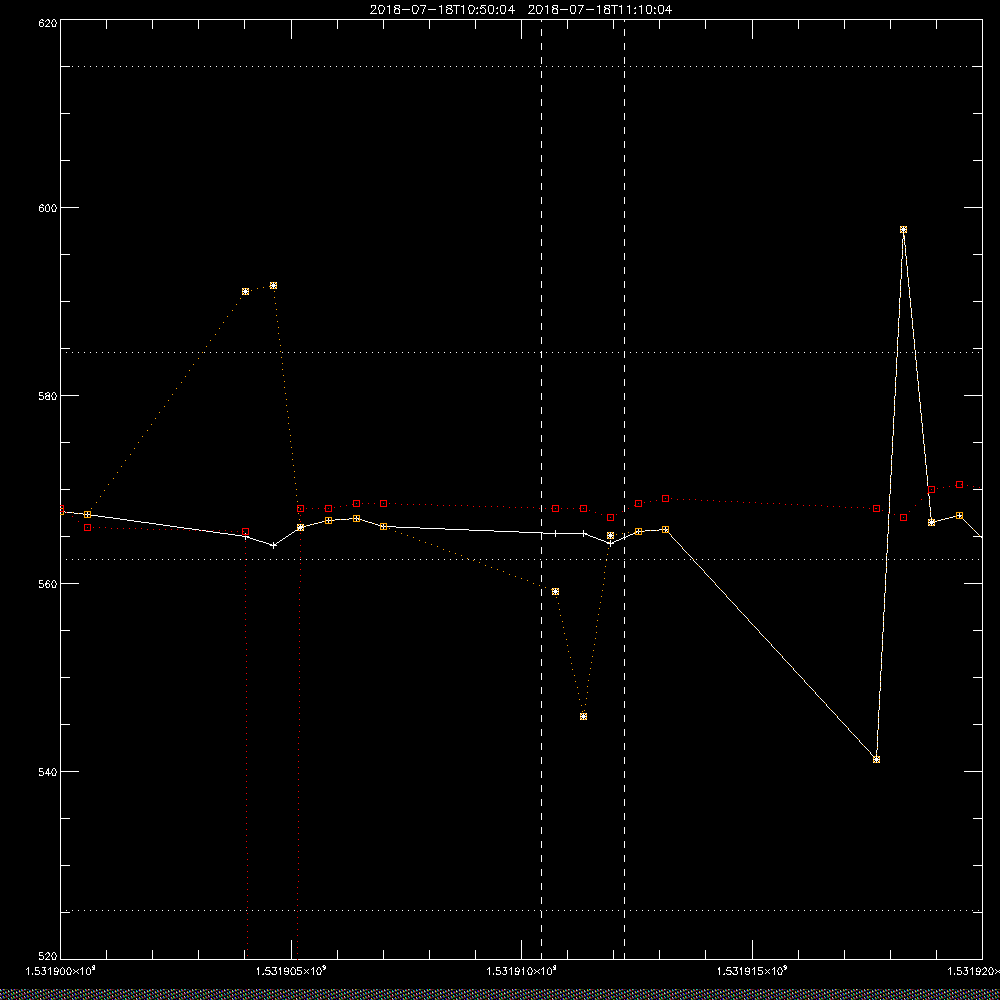Pick the highest red square marker near 570.5
Image resolution: width=1000 pixels, height=1000 pixels.
(x=959, y=485)
